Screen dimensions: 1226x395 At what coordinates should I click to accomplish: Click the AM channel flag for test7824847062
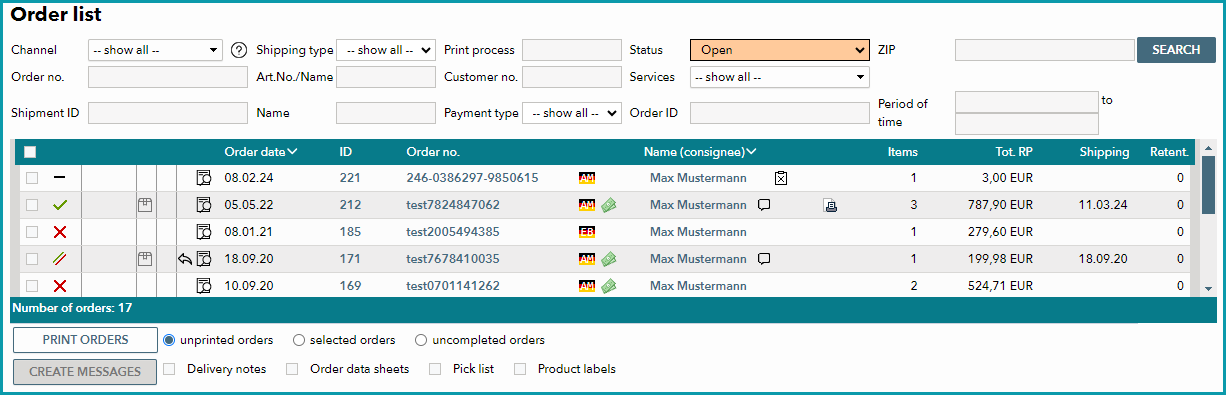[587, 205]
